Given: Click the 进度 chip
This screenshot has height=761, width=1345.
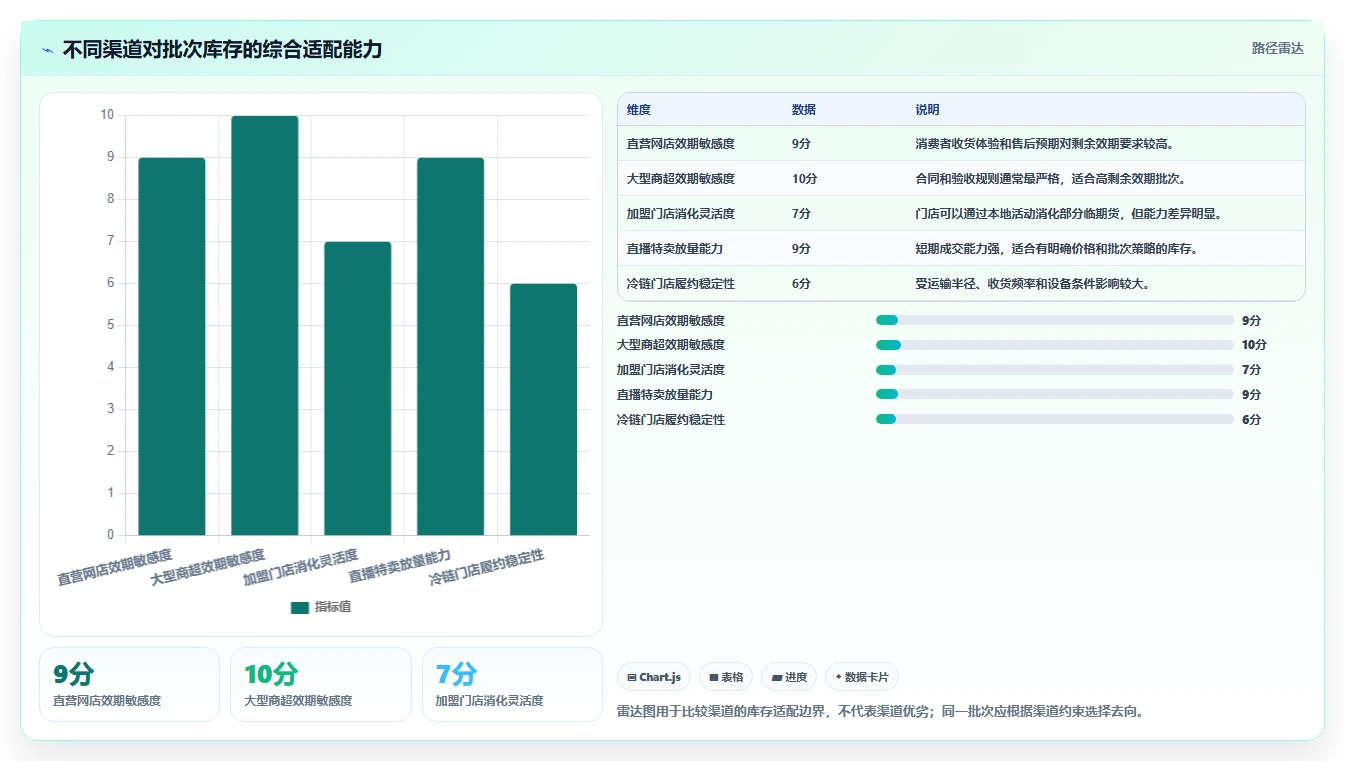Looking at the screenshot, I should (x=789, y=677).
